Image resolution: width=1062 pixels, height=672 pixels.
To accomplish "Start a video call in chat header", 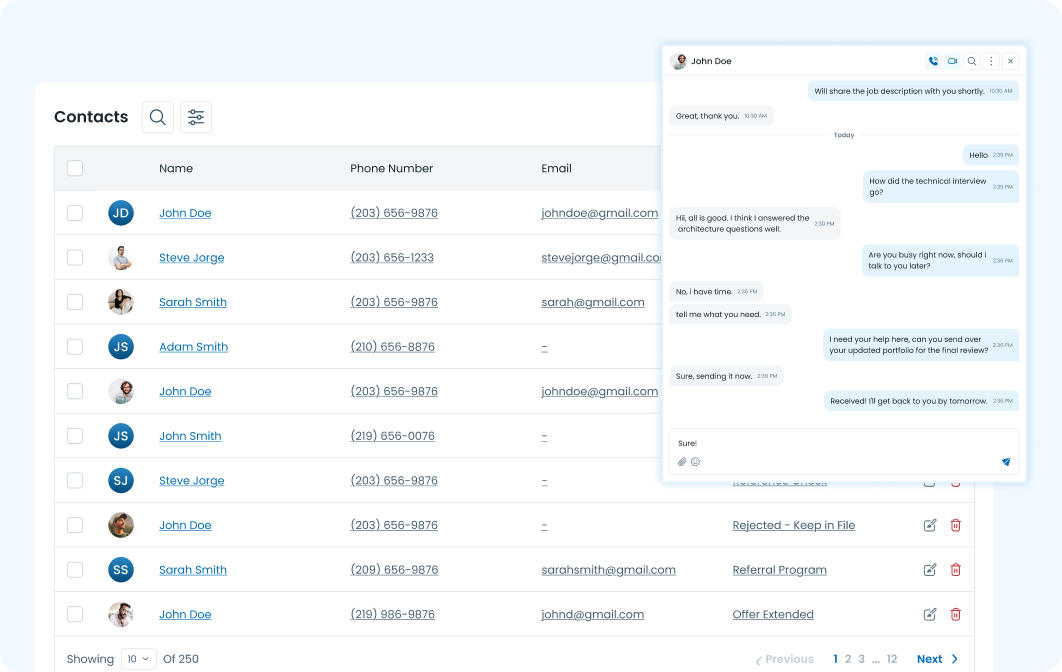I will click(x=952, y=61).
